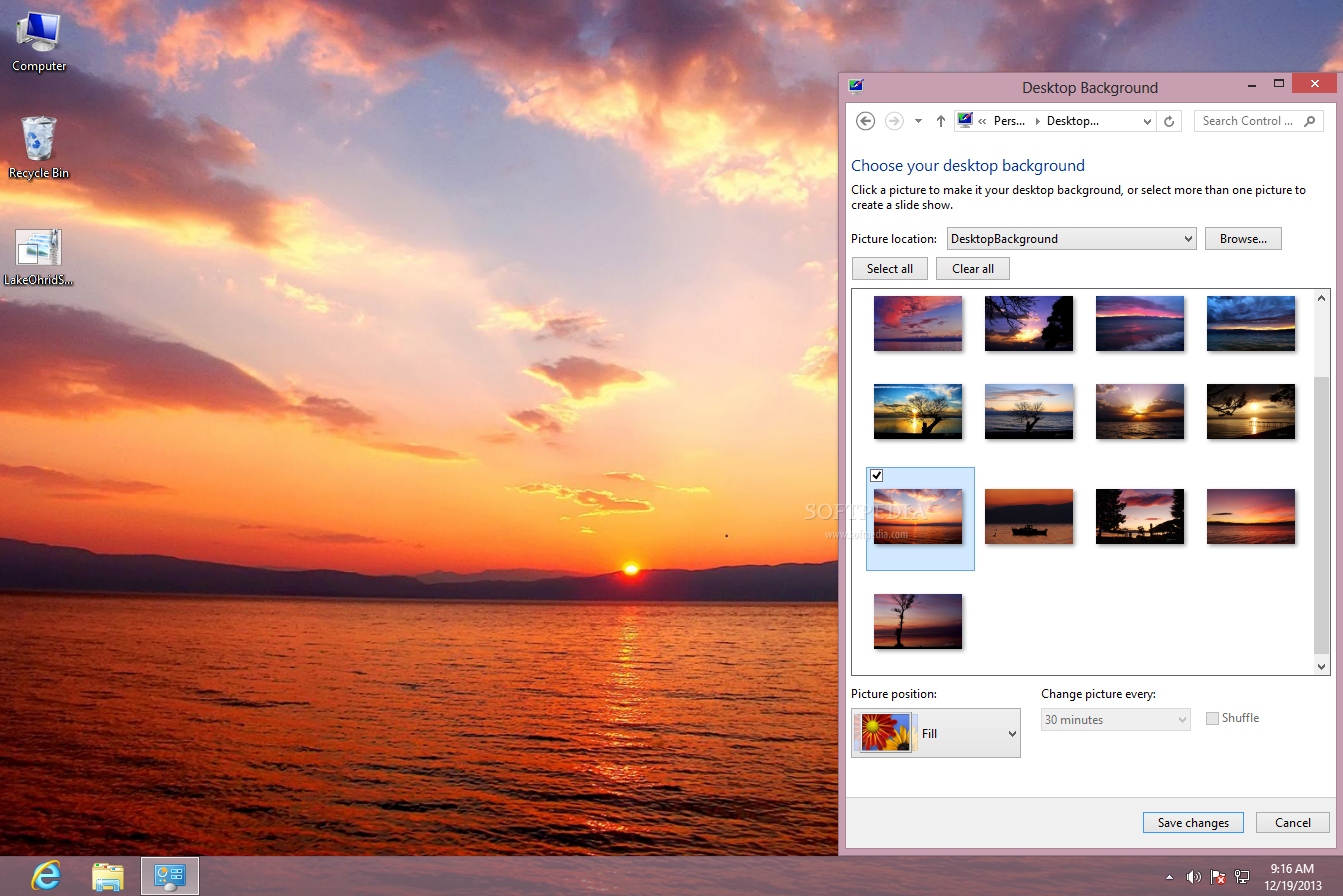Click the Search Control Panel field
This screenshot has width=1343, height=896.
click(x=1250, y=121)
